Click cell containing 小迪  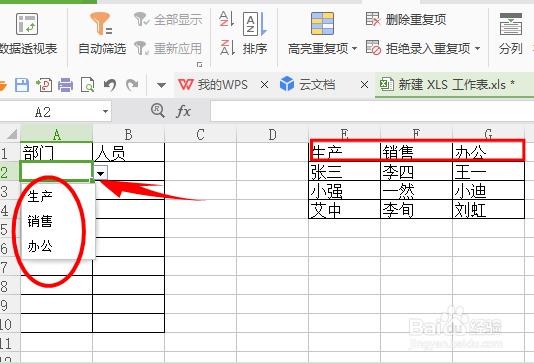click(x=488, y=190)
